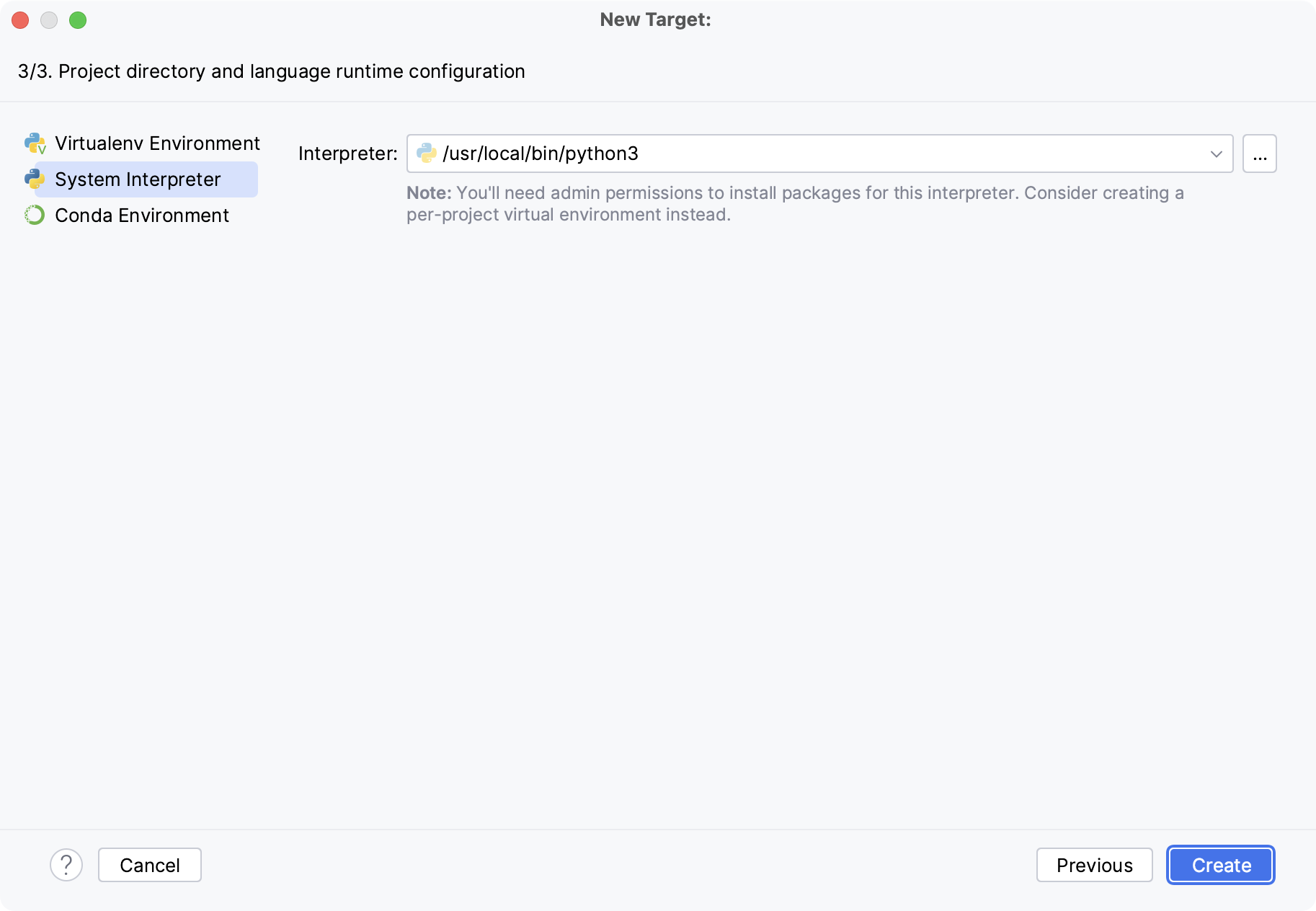Select the Conda Environment option
Image resolution: width=1316 pixels, height=911 pixels.
click(x=141, y=215)
